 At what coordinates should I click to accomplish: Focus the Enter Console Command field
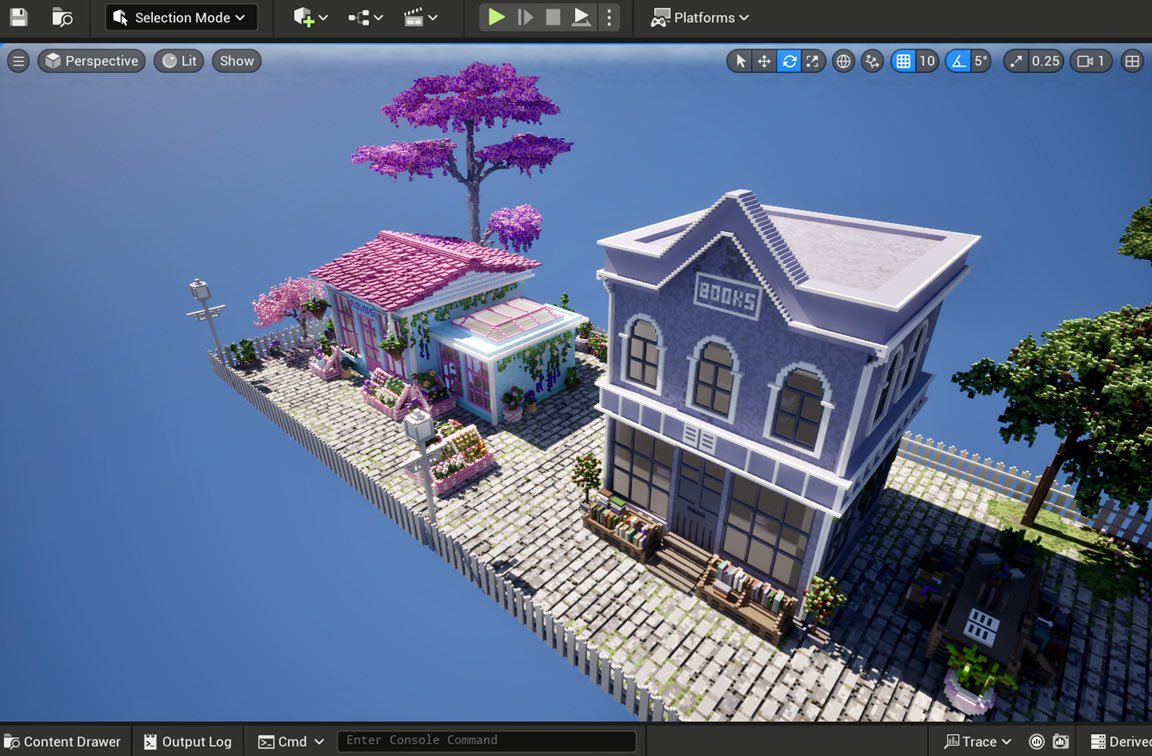click(x=486, y=741)
